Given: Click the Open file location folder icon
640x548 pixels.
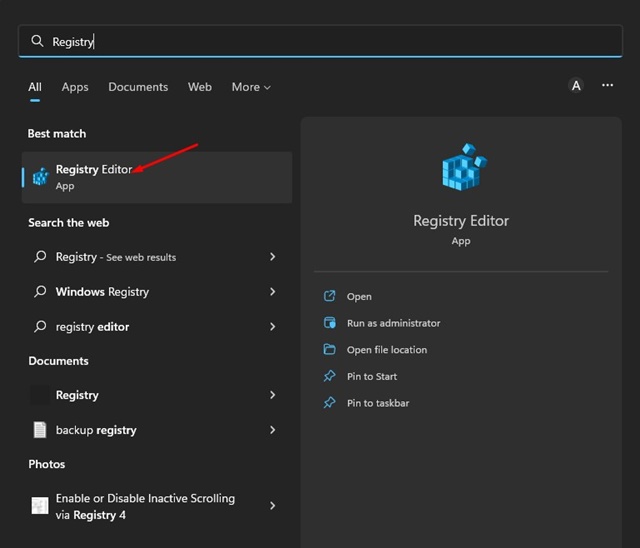Looking at the screenshot, I should tap(330, 350).
